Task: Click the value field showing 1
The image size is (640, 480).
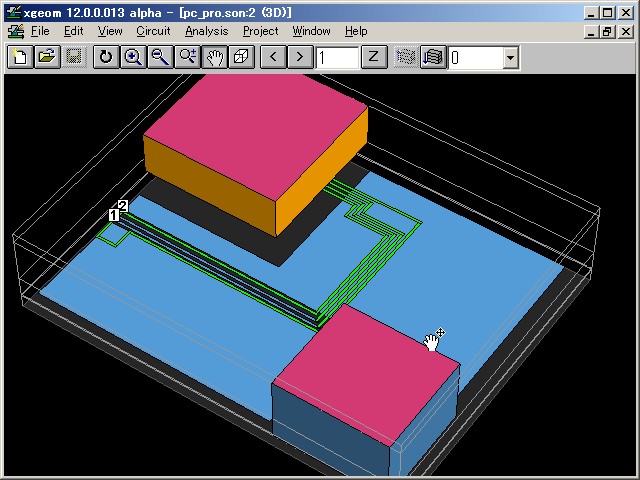Action: click(337, 58)
